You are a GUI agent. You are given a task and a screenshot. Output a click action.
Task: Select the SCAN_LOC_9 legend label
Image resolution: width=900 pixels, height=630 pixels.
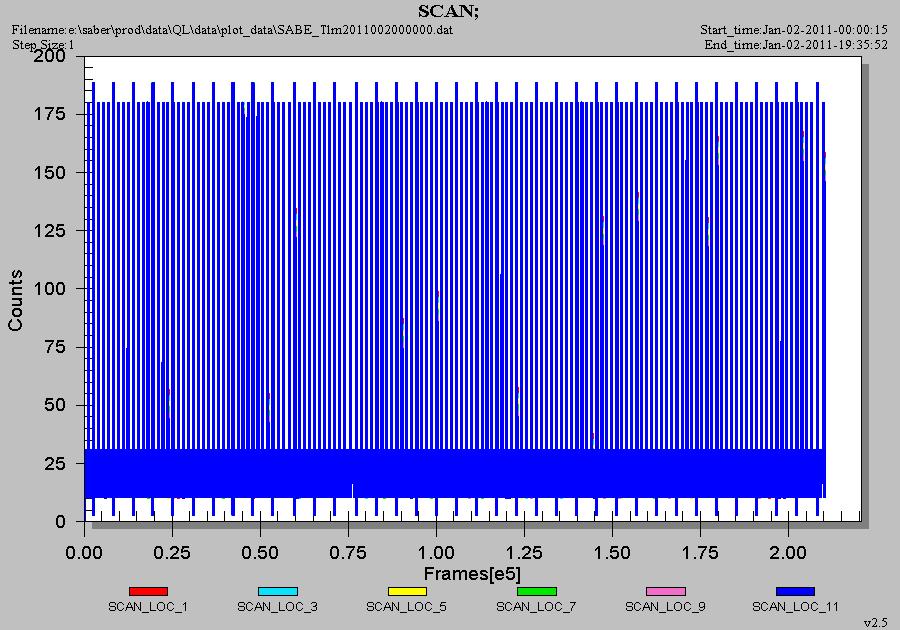pos(665,606)
